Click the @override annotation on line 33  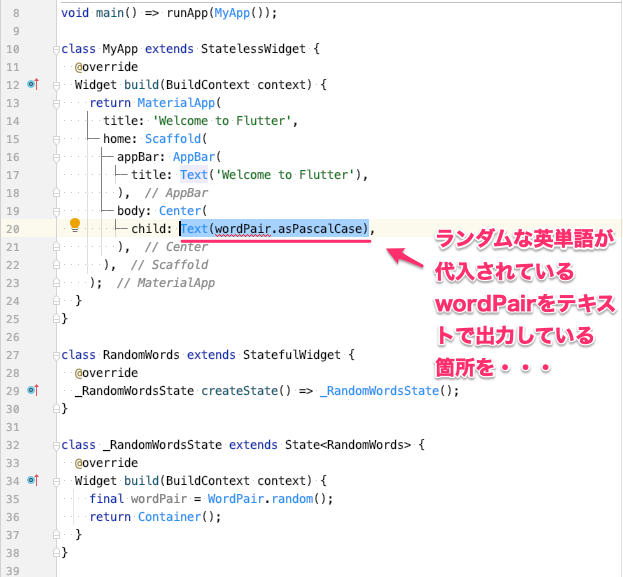(106, 463)
